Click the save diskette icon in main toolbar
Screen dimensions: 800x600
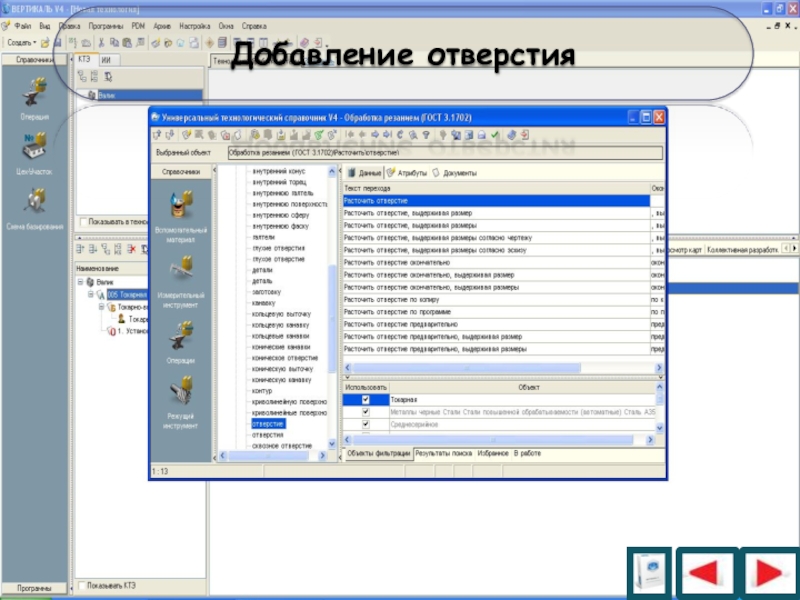tap(57, 43)
